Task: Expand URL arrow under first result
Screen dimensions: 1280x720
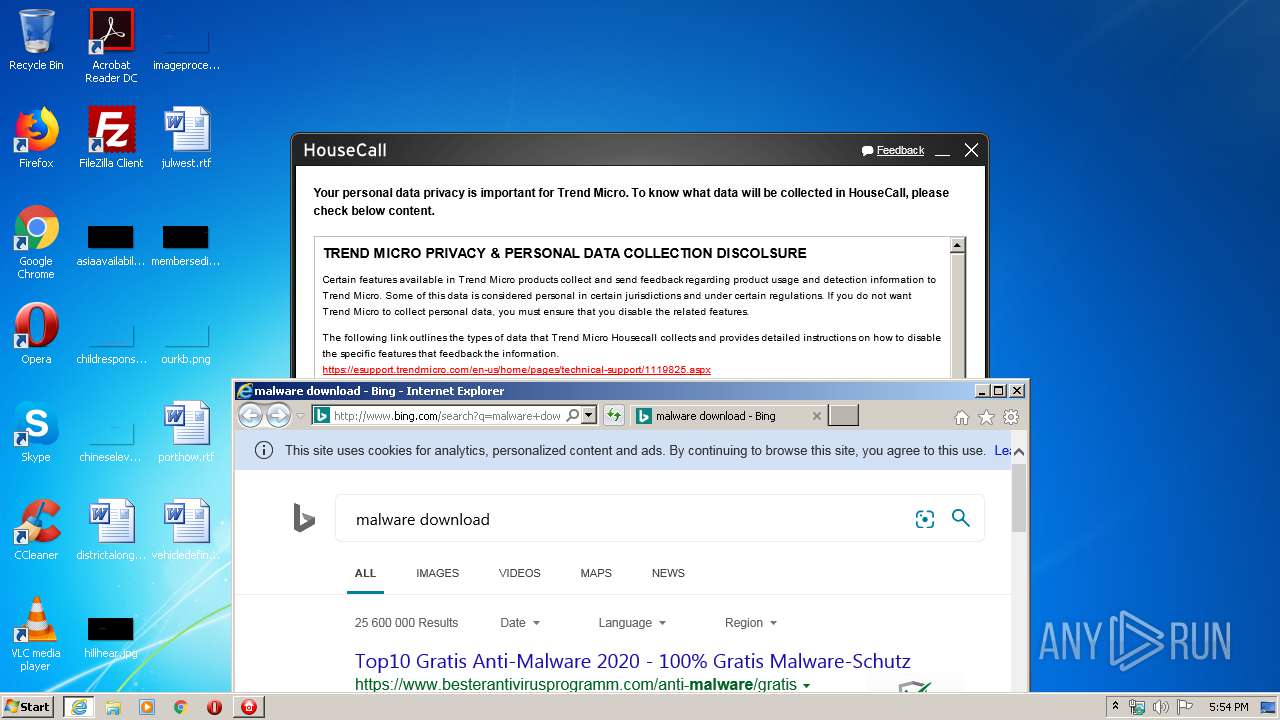Action: pyautogui.click(x=807, y=685)
